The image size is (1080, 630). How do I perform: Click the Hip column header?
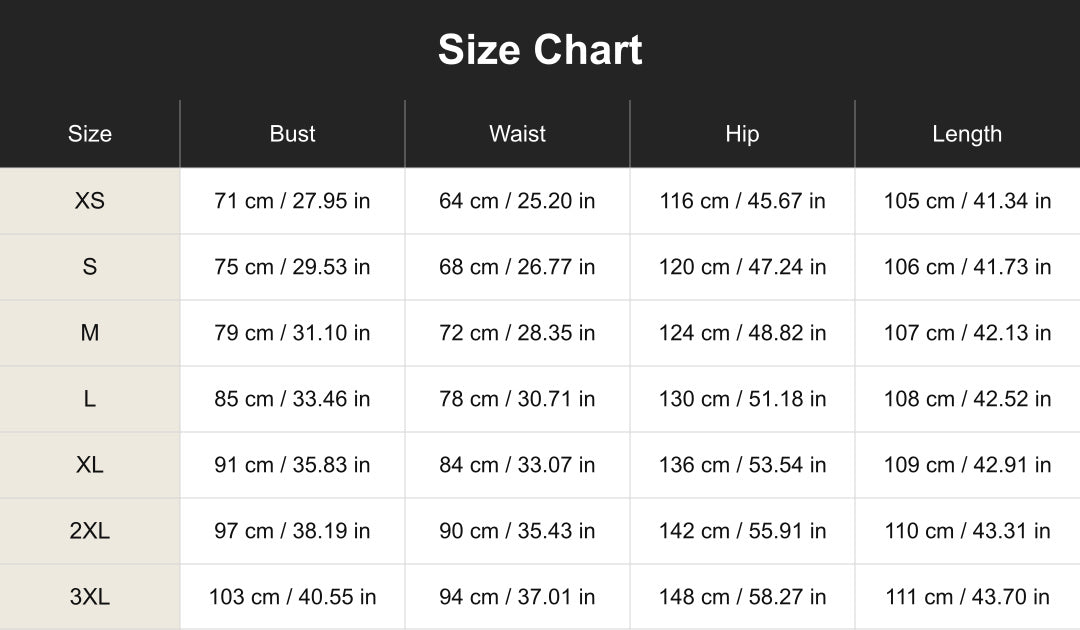pyautogui.click(x=742, y=134)
